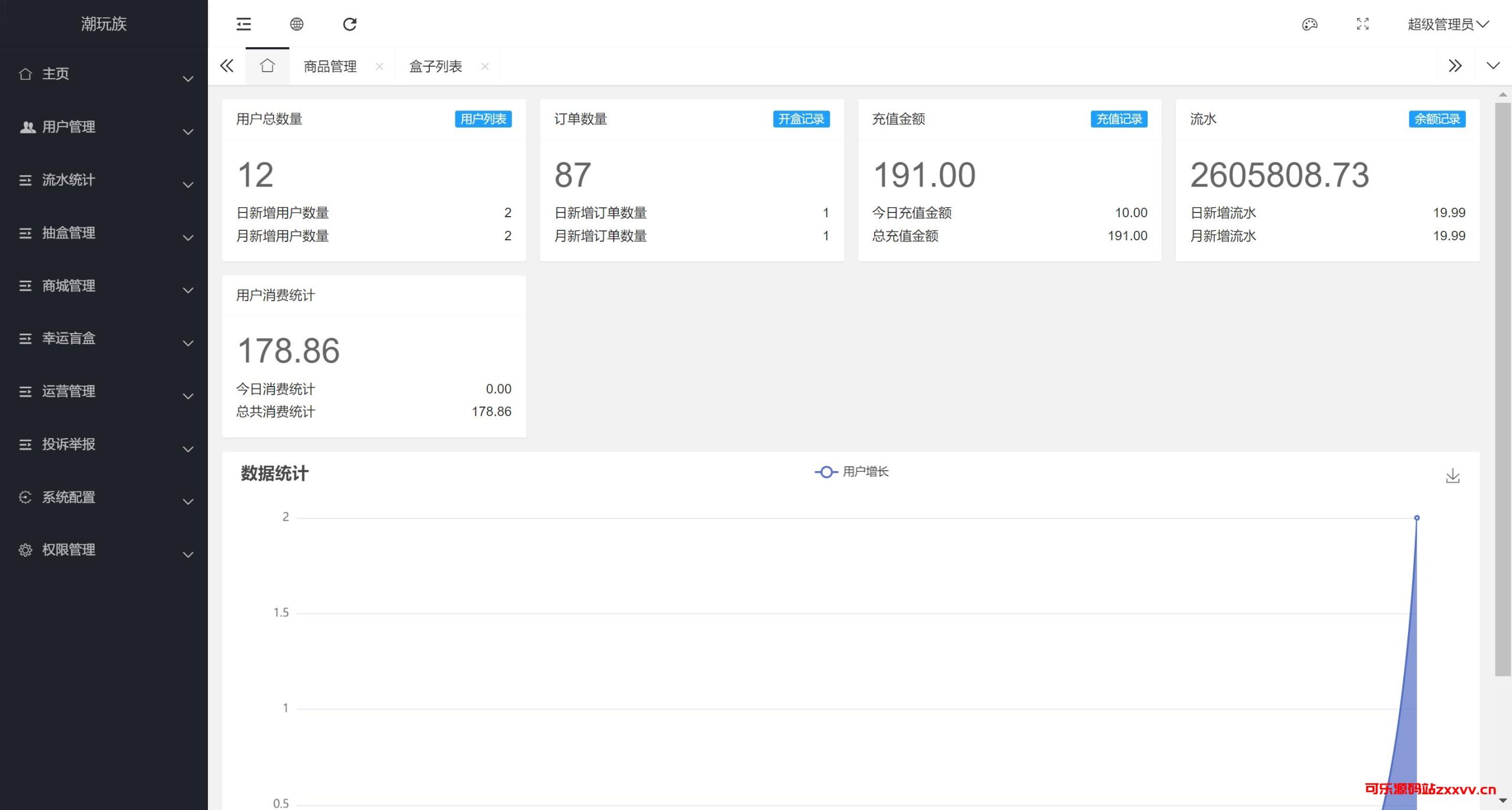The width and height of the screenshot is (1512, 810).
Task: Click the 今日消费统计 label
Action: 276,388
